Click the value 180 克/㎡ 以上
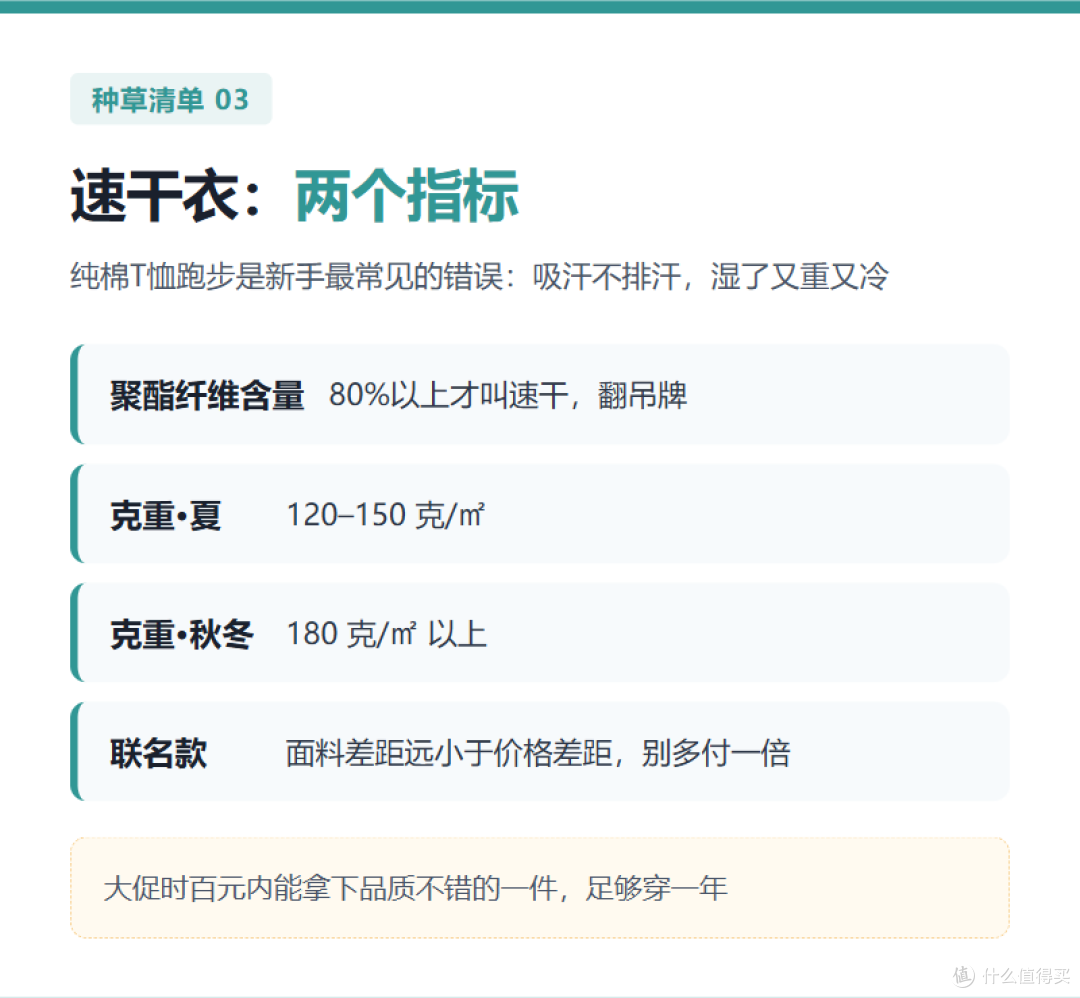1080x998 pixels. [x=387, y=634]
